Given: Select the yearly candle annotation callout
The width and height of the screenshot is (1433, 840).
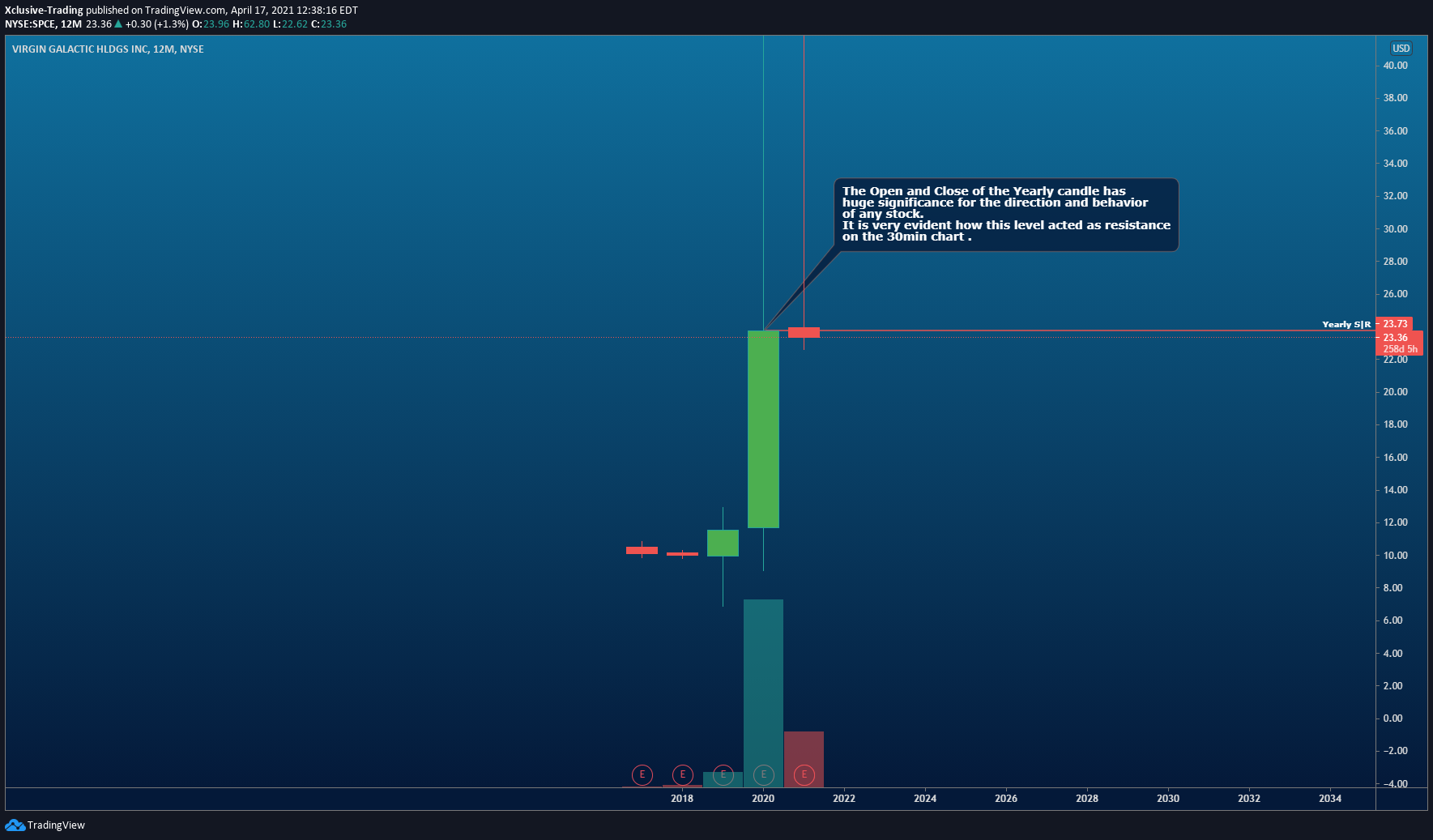Looking at the screenshot, I should click(1006, 215).
